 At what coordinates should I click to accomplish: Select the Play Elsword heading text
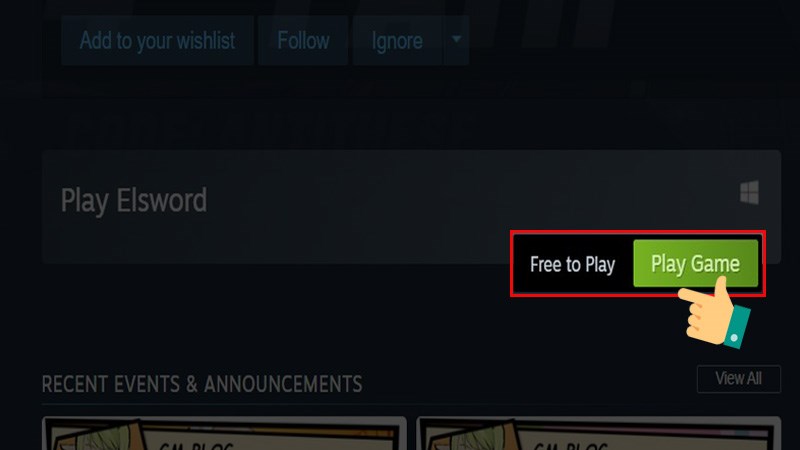134,200
